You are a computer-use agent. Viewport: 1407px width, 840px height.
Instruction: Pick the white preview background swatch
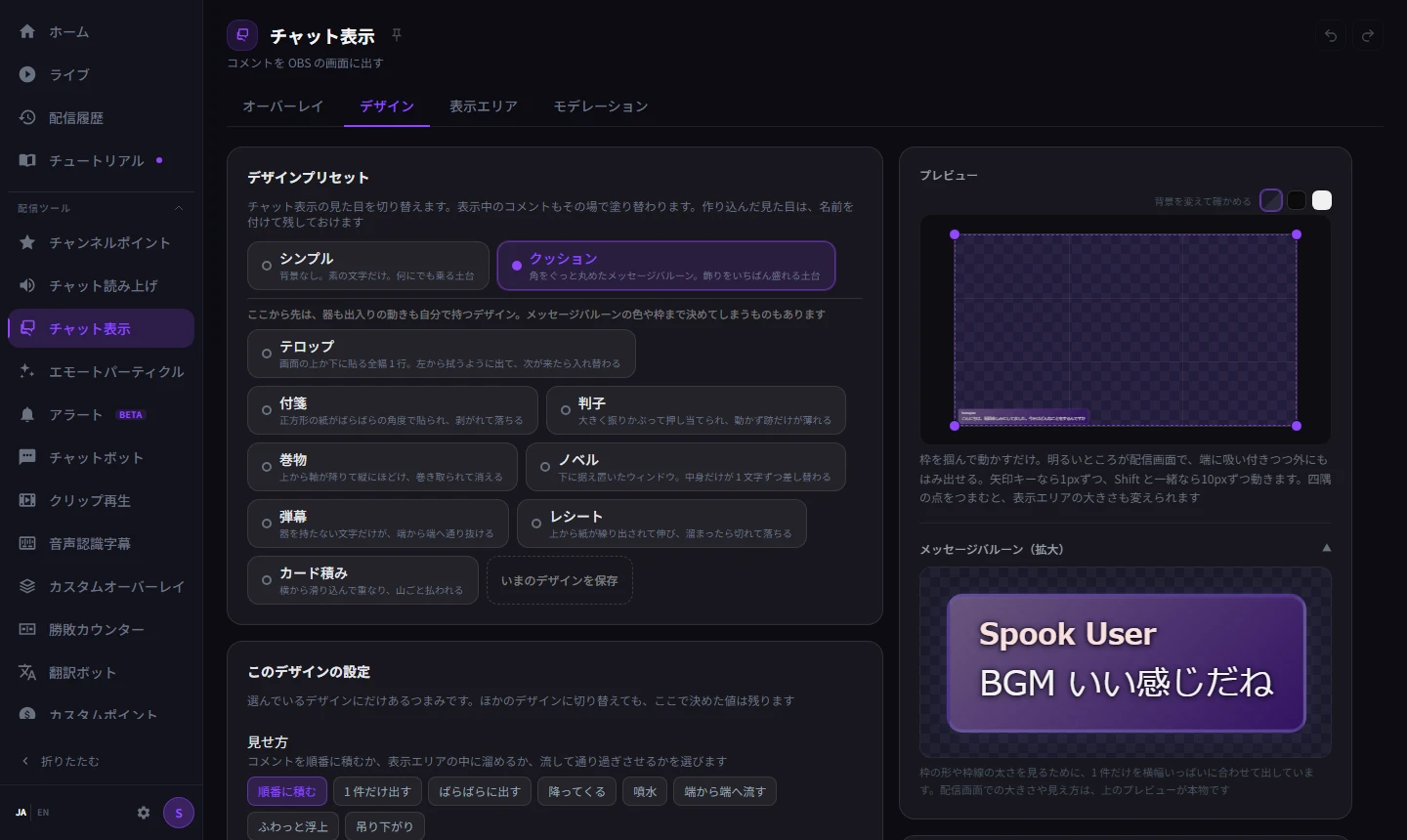1322,200
